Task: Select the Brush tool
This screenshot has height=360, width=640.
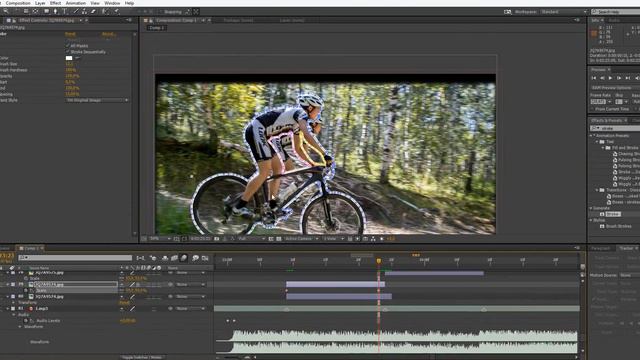Action: click(76, 11)
